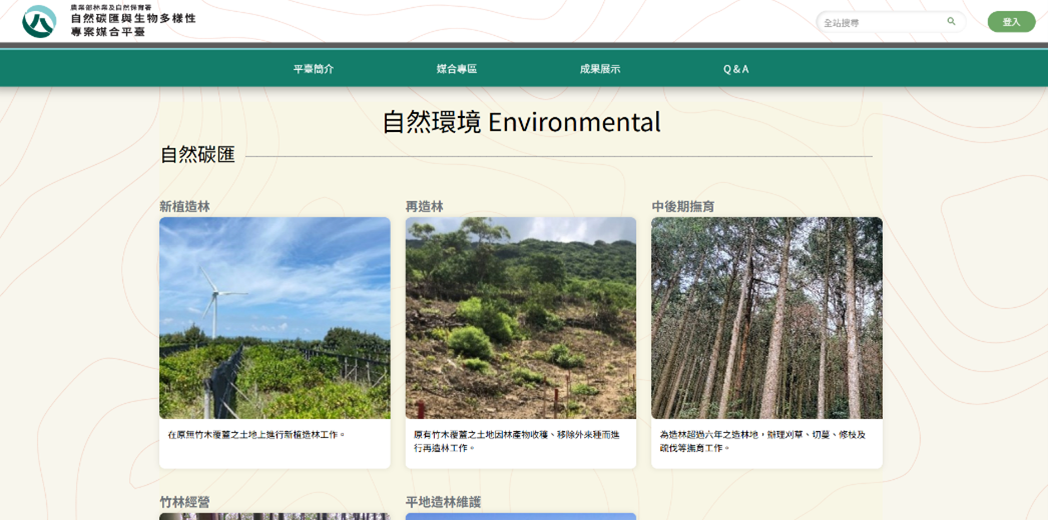Image resolution: width=1048 pixels, height=520 pixels.
Task: Open the 新植造林 card heading
Action: click(185, 206)
